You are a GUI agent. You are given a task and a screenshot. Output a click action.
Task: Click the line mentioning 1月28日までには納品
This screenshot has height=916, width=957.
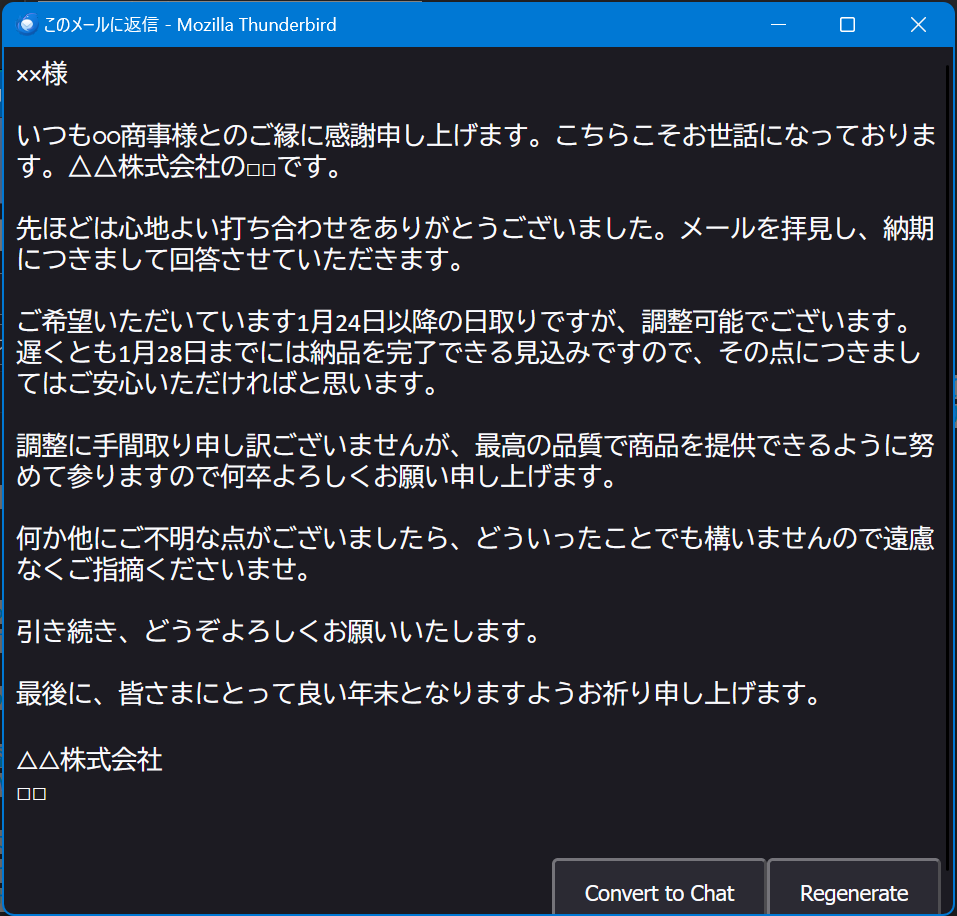tap(468, 352)
